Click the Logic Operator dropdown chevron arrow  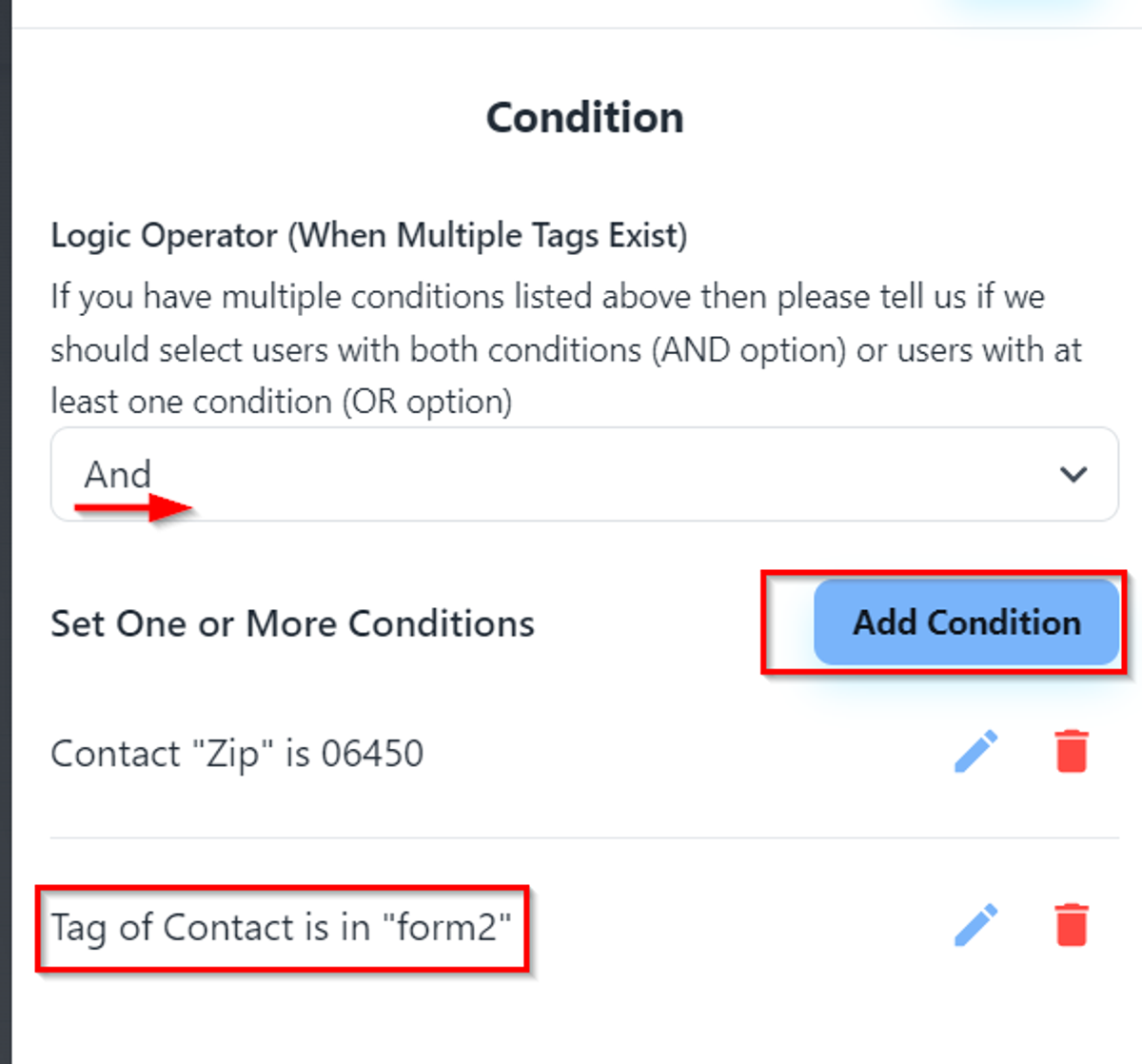[x=1073, y=474]
